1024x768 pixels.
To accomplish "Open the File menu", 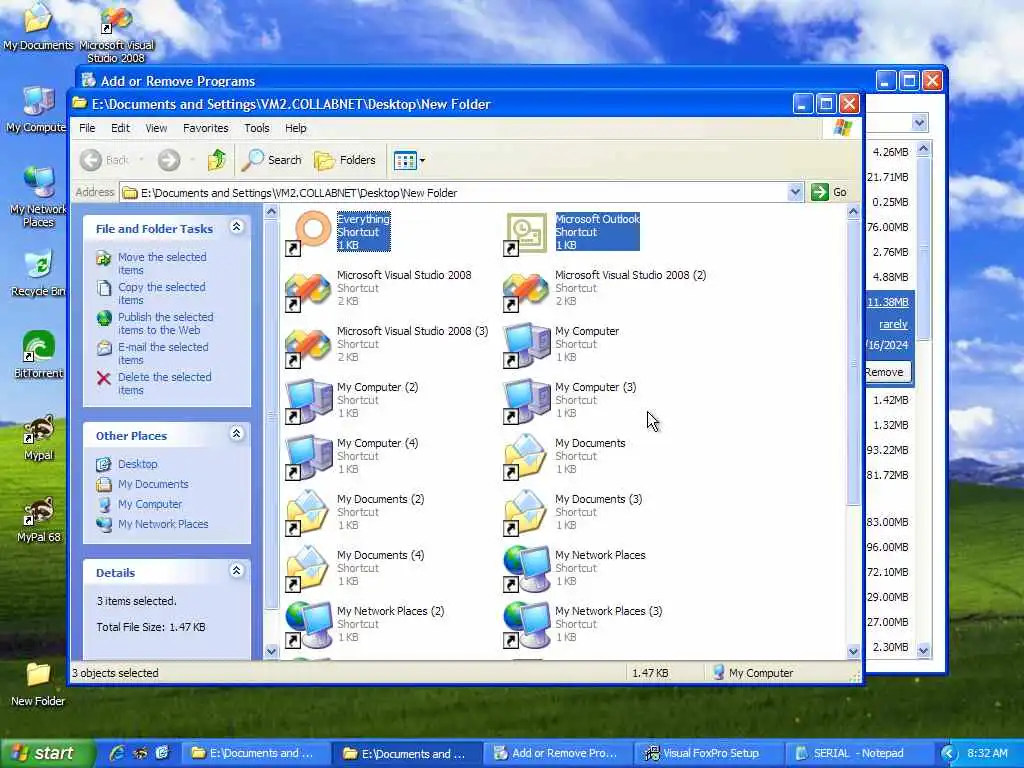I will (87, 128).
